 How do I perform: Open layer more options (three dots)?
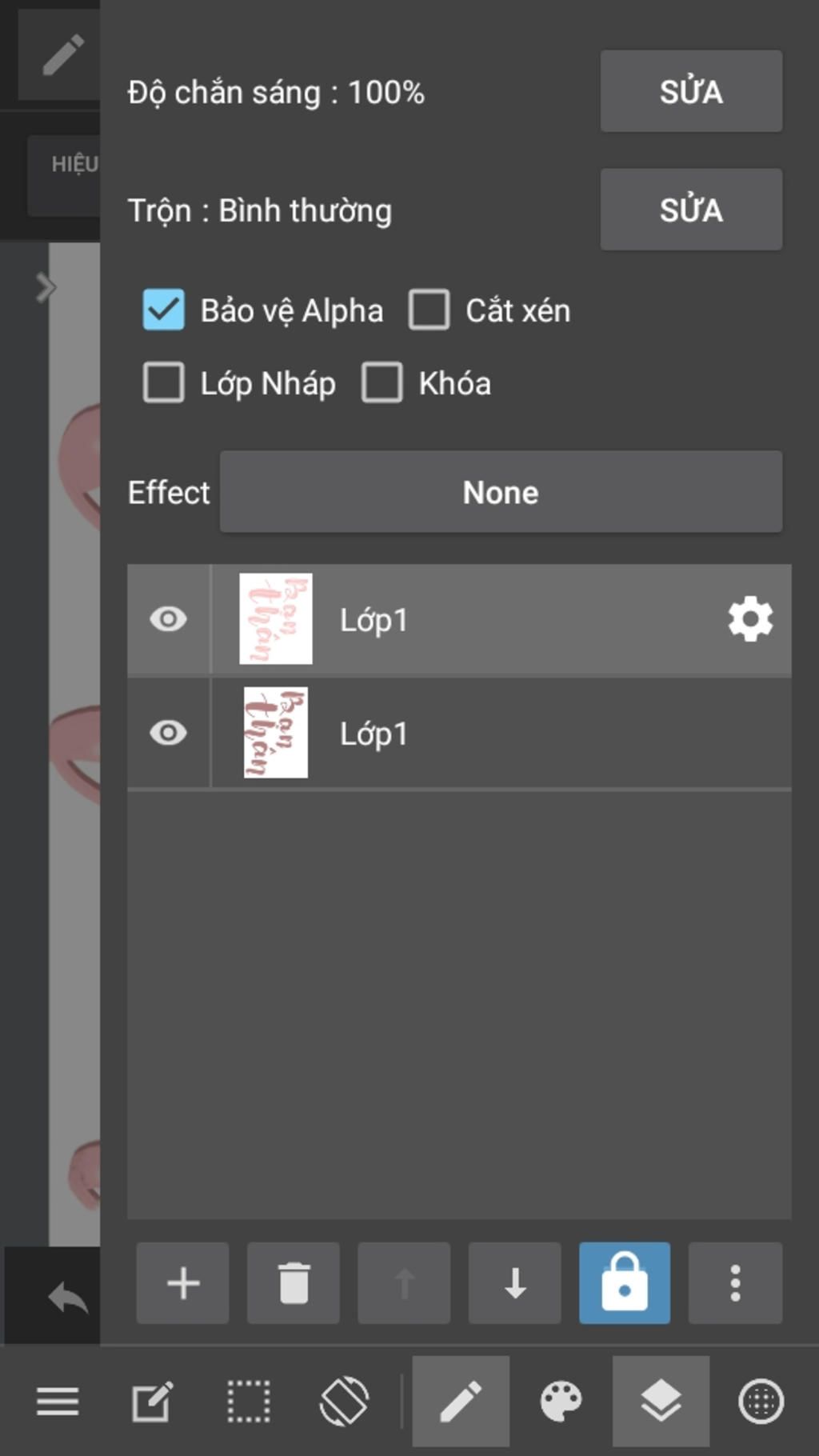(x=735, y=1282)
